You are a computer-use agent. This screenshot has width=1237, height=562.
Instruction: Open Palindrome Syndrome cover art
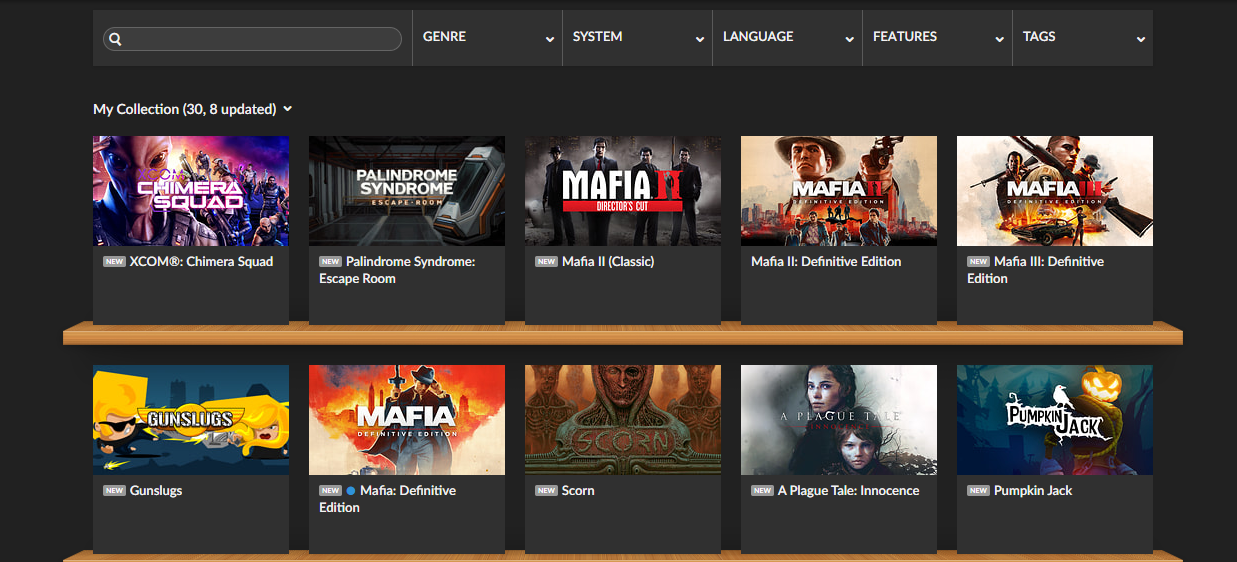(407, 191)
